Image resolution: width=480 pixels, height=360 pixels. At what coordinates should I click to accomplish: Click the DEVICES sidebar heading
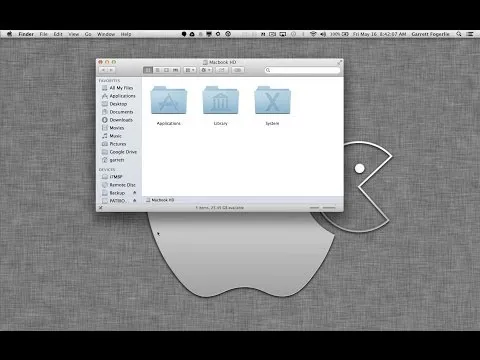pos(107,170)
